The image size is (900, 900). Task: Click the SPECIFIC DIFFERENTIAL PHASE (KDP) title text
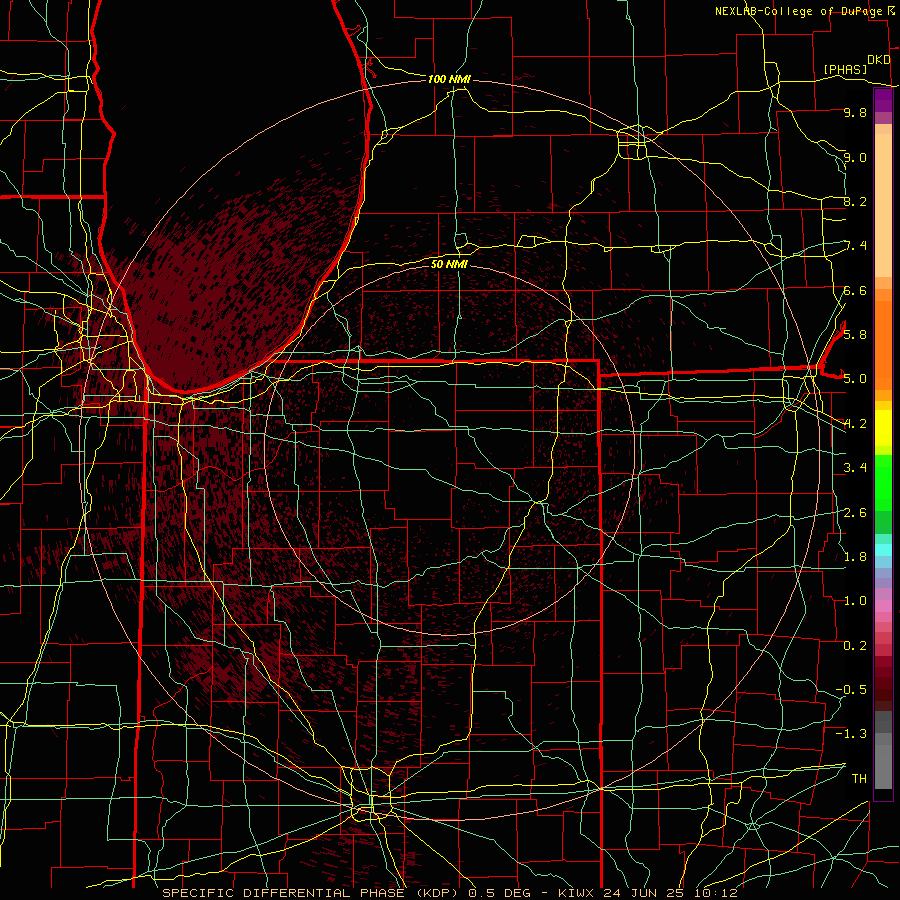click(311, 893)
